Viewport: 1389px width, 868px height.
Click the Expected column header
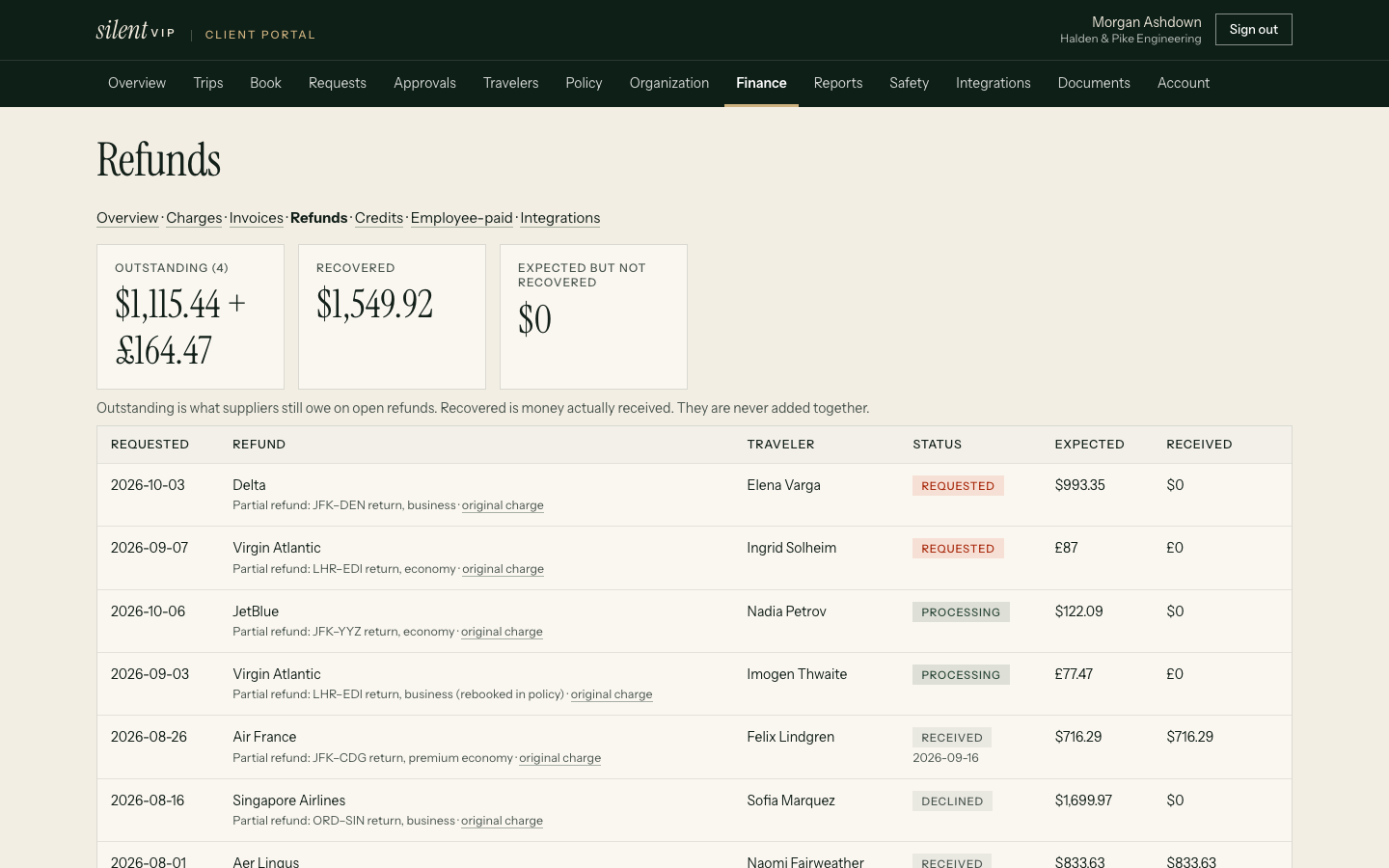point(1089,445)
